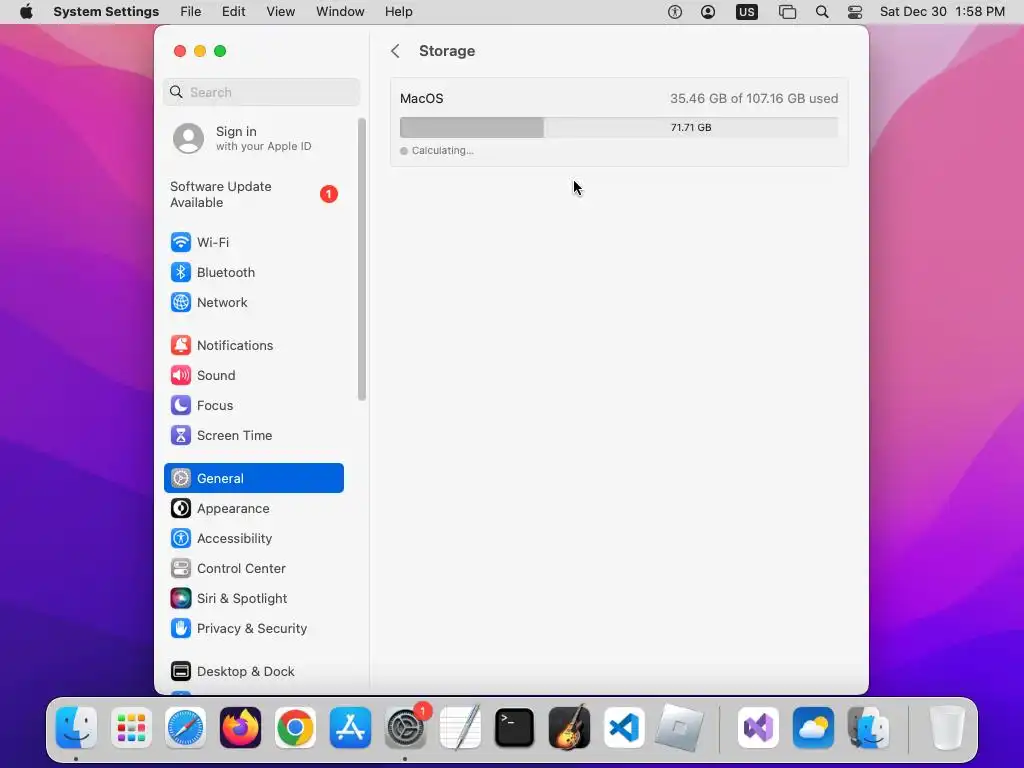Open Trash from the Dock
The image size is (1024, 768).
(x=946, y=728)
